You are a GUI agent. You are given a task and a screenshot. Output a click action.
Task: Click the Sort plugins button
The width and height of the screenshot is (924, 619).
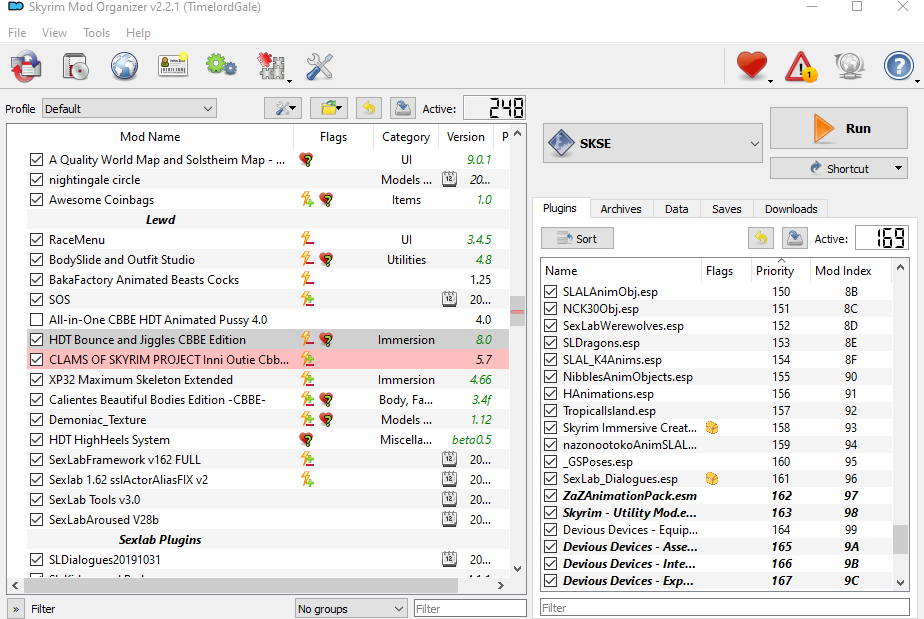(x=578, y=238)
